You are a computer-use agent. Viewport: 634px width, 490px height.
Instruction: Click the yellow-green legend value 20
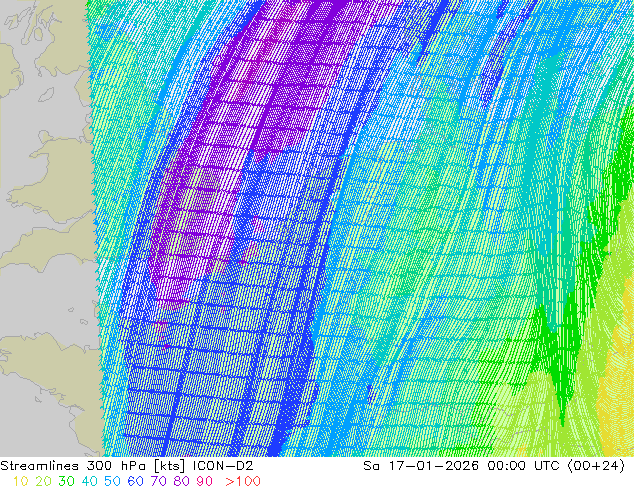point(43,481)
